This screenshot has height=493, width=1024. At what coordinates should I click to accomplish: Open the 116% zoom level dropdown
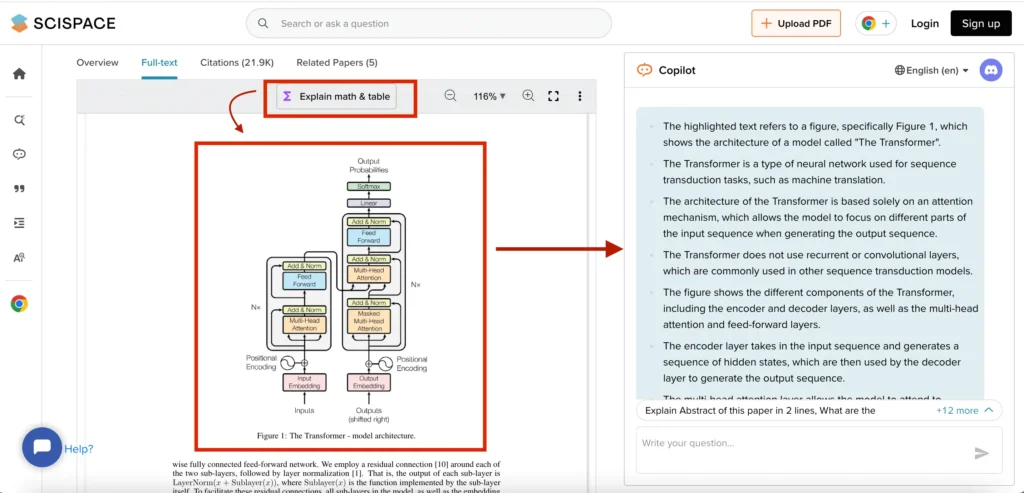point(489,96)
